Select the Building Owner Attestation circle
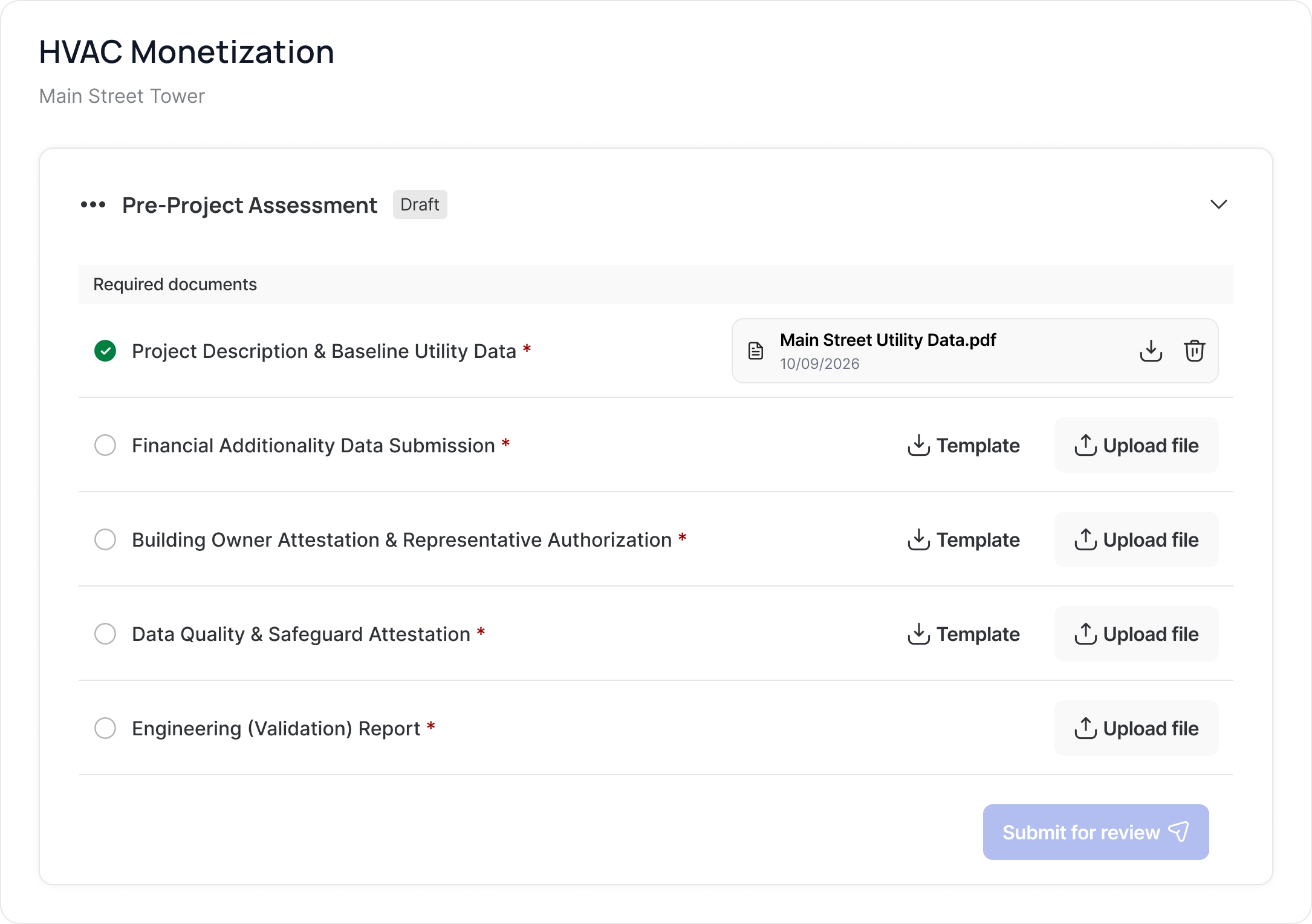The width and height of the screenshot is (1312, 924). [105, 539]
